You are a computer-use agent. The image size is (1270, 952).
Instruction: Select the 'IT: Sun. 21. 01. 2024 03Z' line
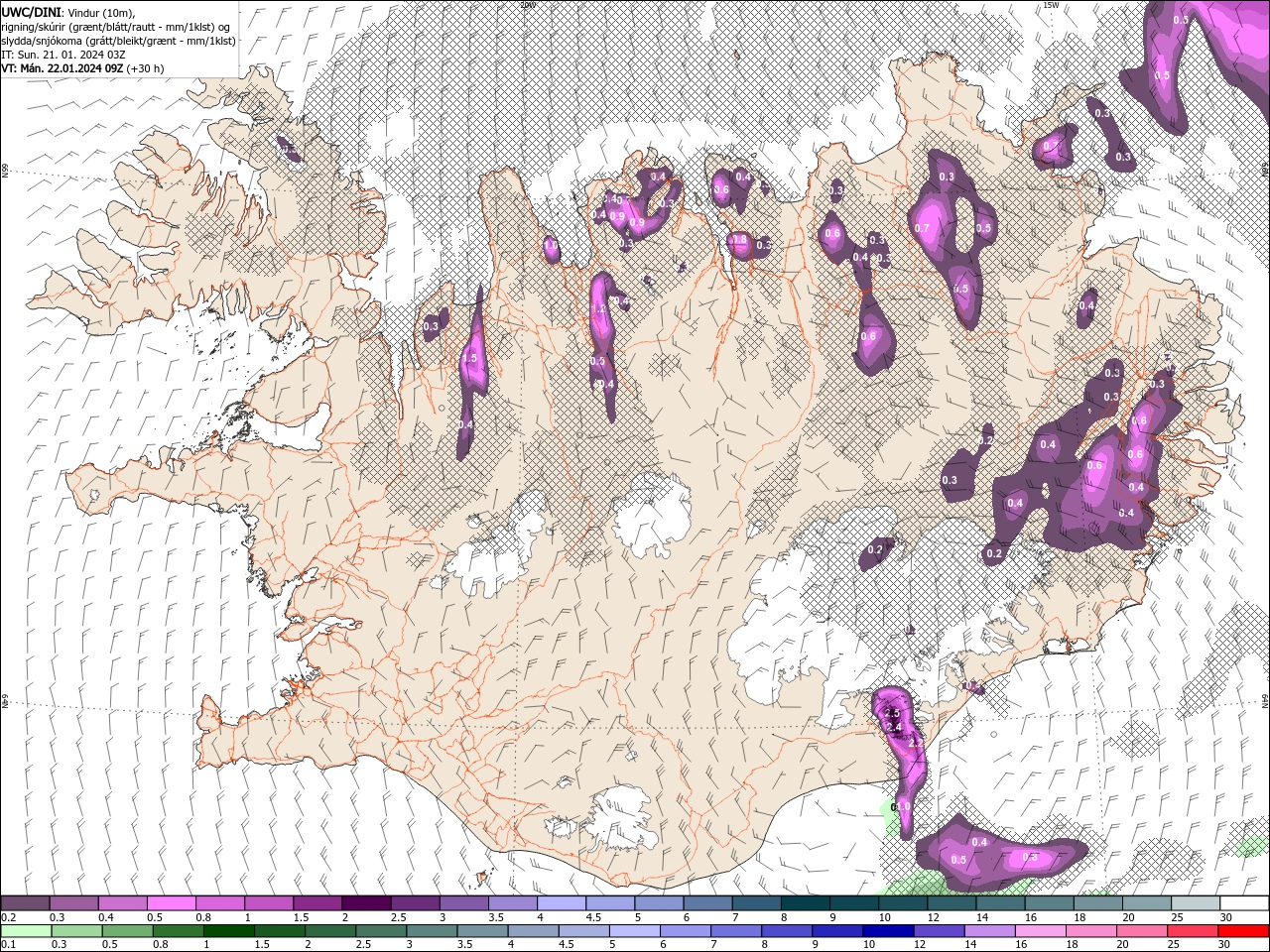coord(63,55)
